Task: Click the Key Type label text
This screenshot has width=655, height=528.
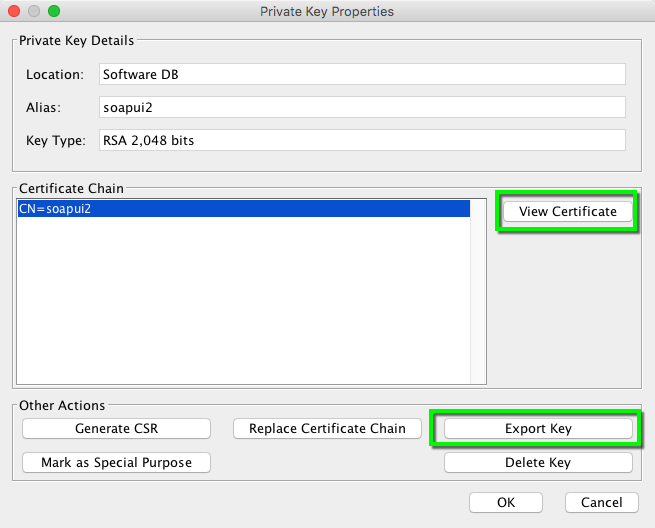Action: point(56,141)
